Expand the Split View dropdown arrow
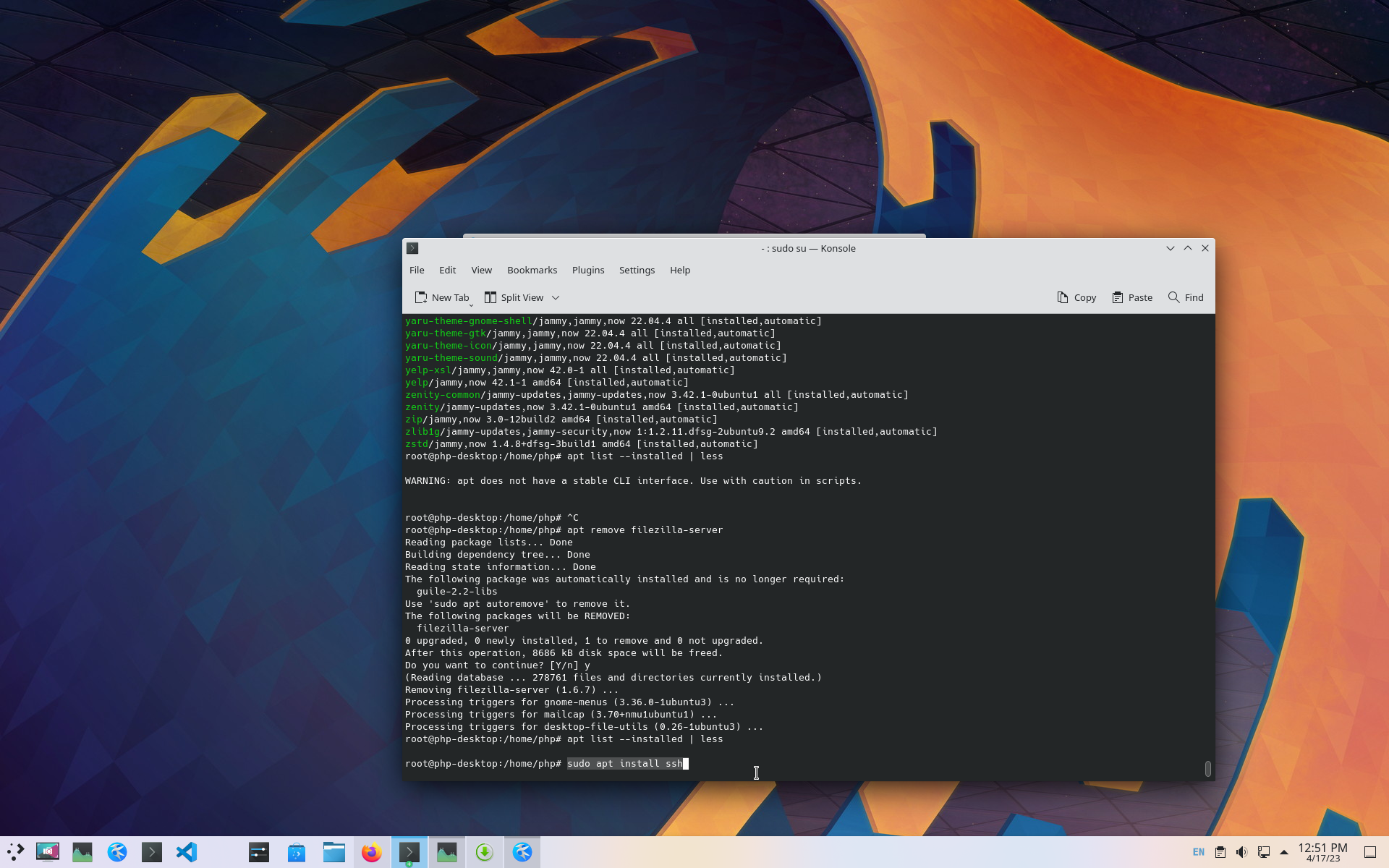Viewport: 1389px width, 868px height. pyautogui.click(x=556, y=297)
